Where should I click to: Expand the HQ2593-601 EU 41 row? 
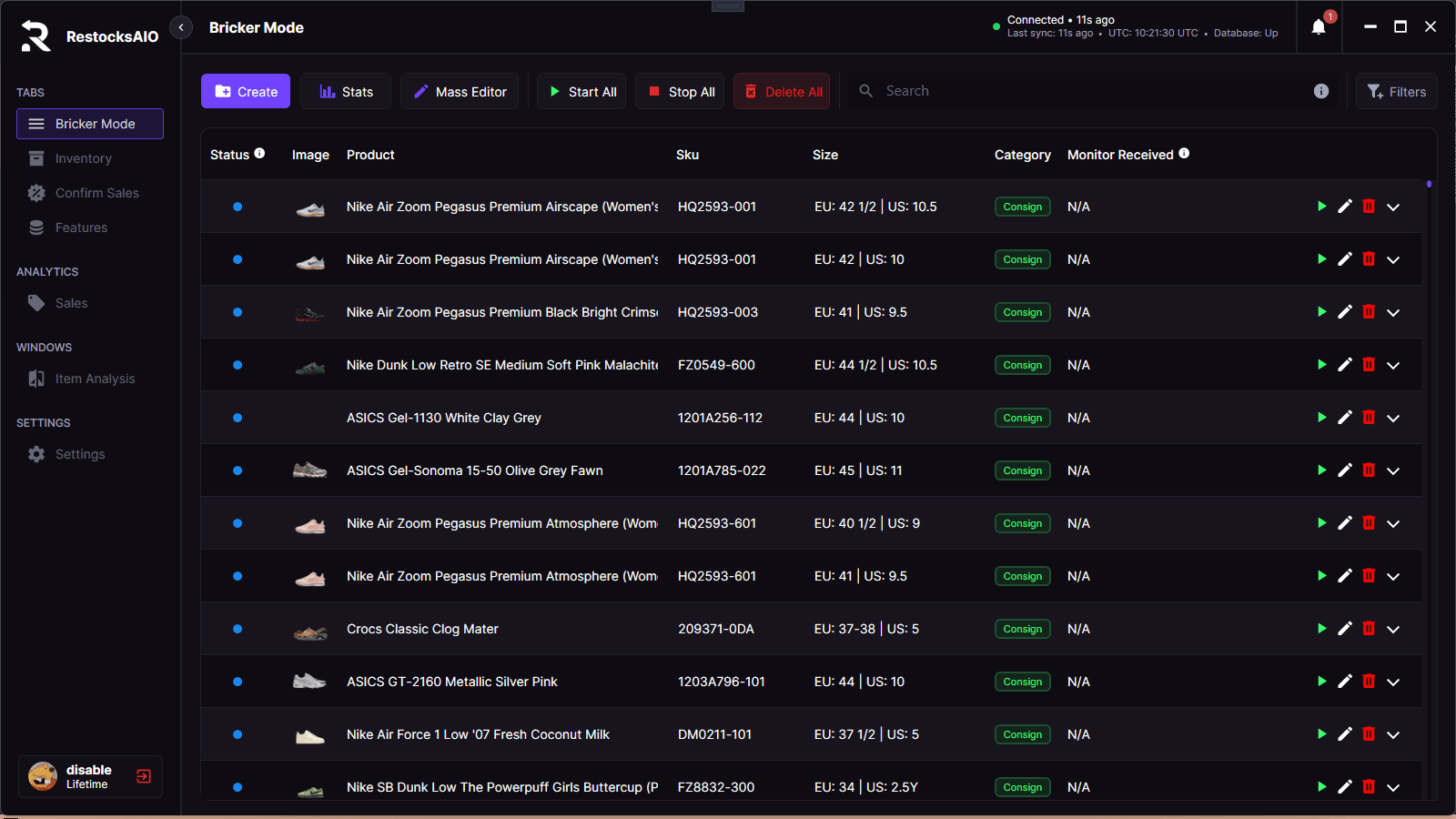pyautogui.click(x=1393, y=576)
